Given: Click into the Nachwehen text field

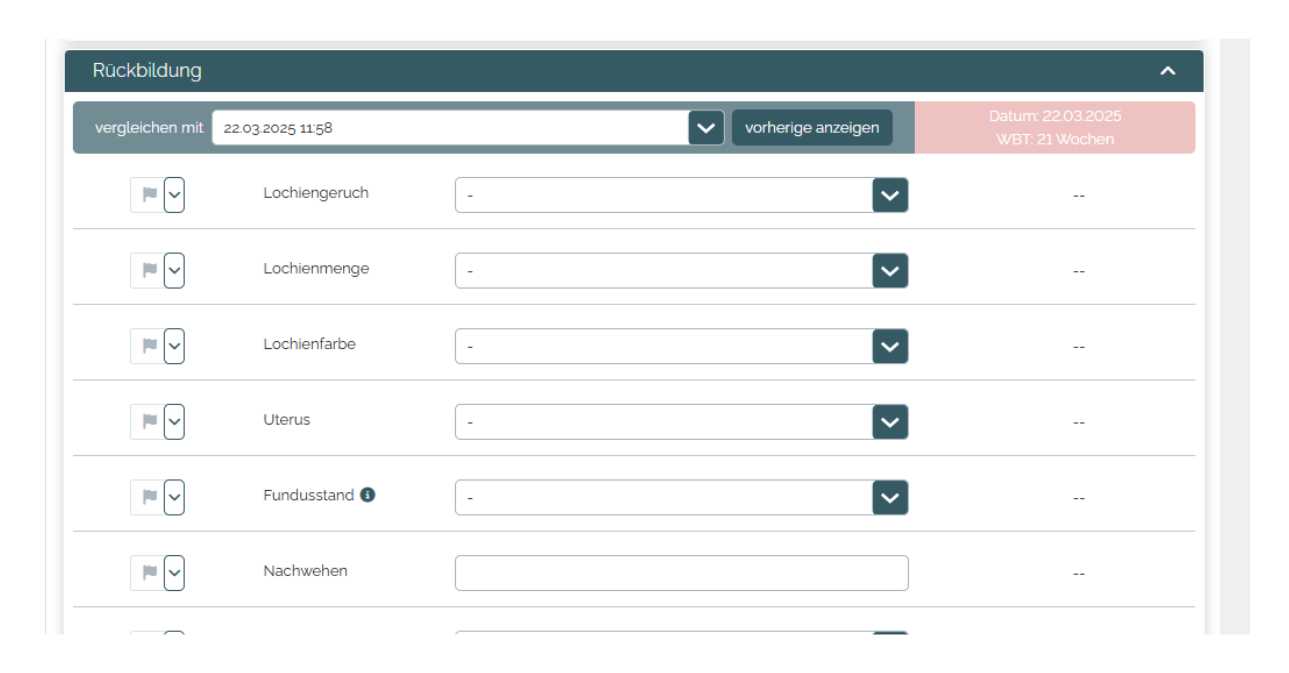Looking at the screenshot, I should pos(681,573).
